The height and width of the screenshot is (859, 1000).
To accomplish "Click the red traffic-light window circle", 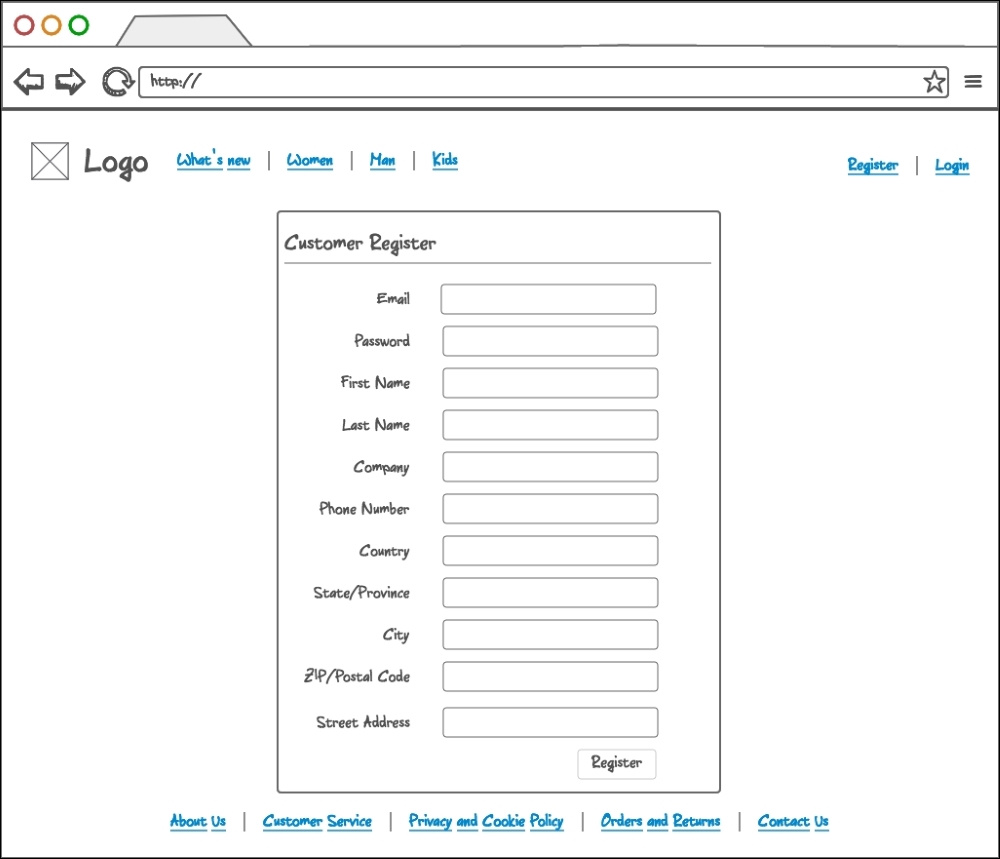I will (x=23, y=24).
